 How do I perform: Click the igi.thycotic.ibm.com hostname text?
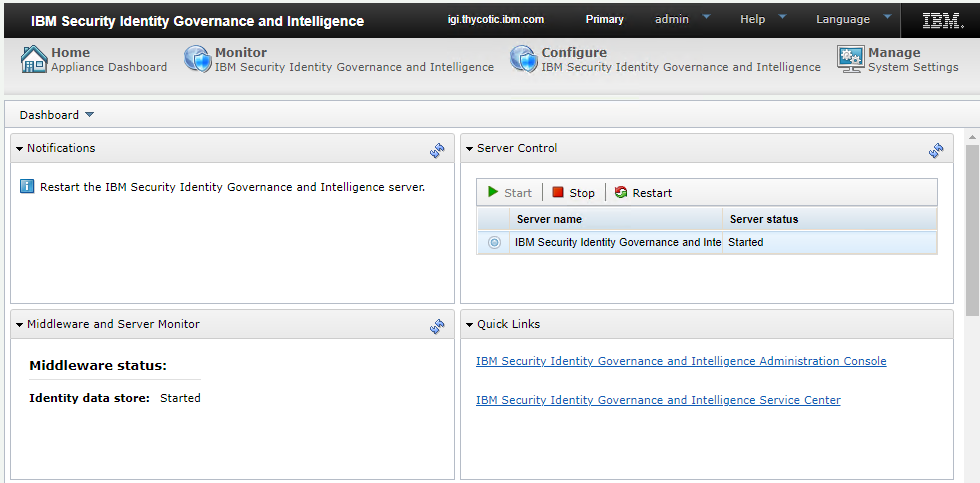pos(496,19)
